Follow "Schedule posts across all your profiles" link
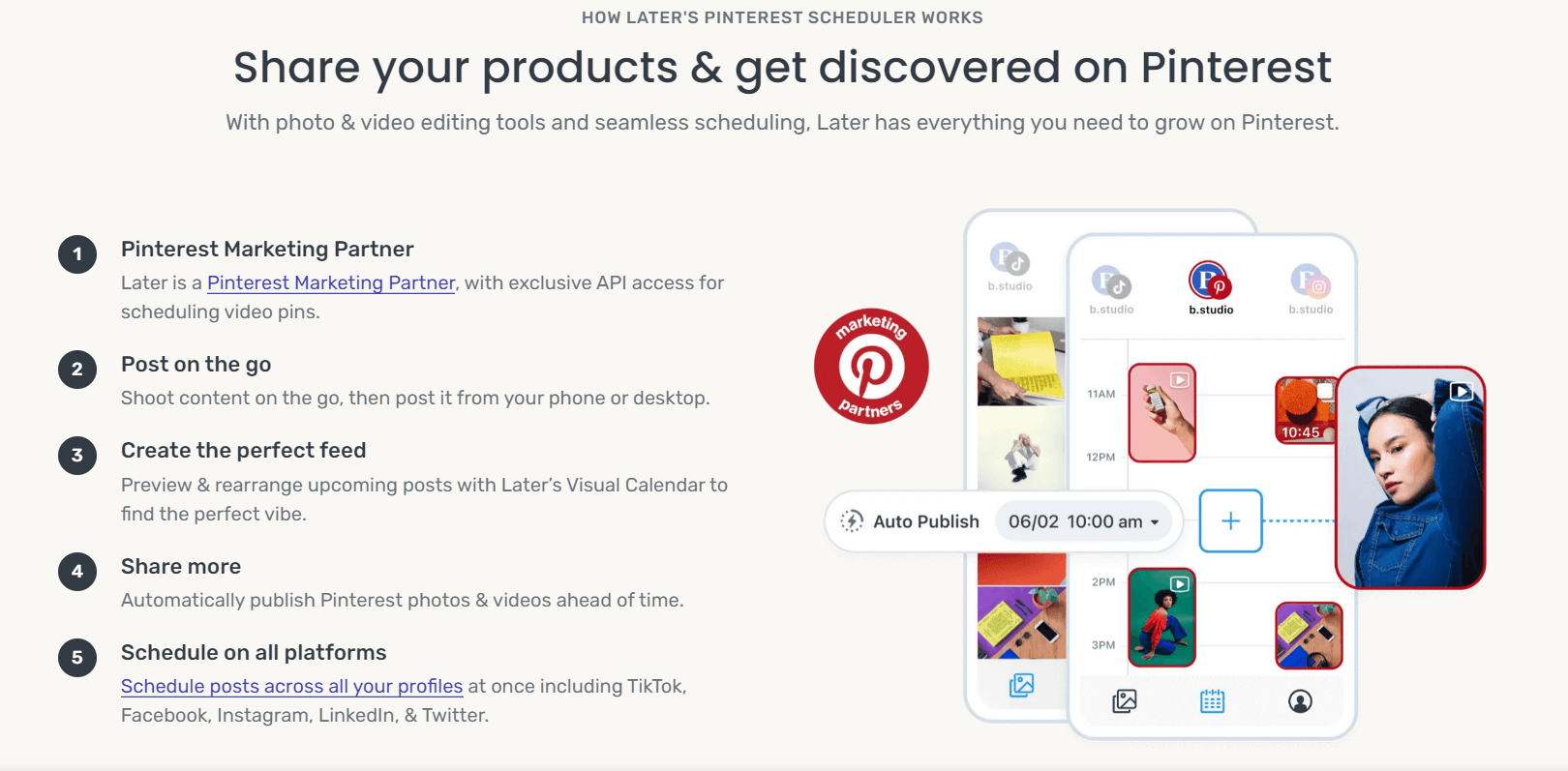This screenshot has width=1568, height=771. click(x=291, y=686)
